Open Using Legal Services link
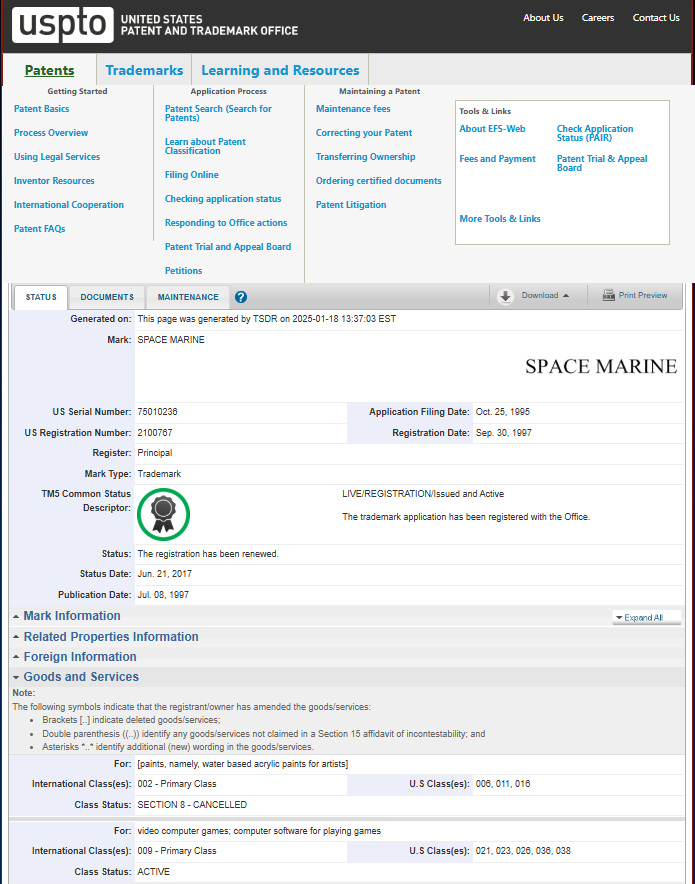The image size is (695, 884). pos(57,157)
